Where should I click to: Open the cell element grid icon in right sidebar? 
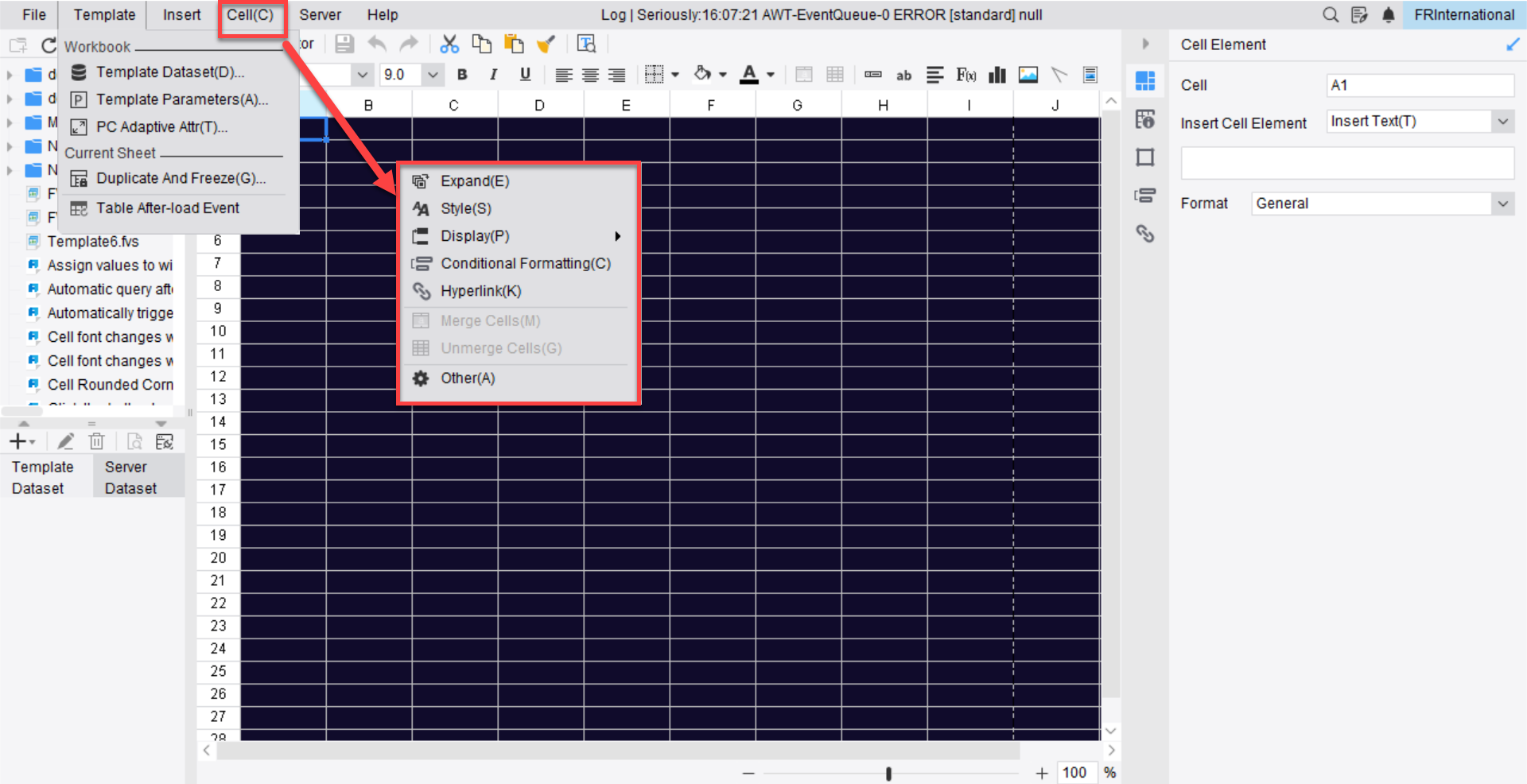(x=1145, y=80)
